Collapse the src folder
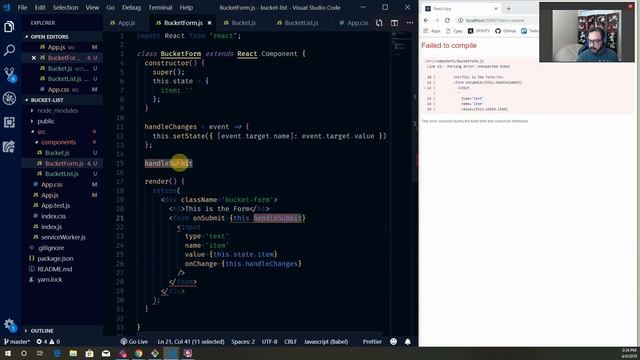Screen dimensions: 640x360 pyautogui.click(x=41, y=132)
